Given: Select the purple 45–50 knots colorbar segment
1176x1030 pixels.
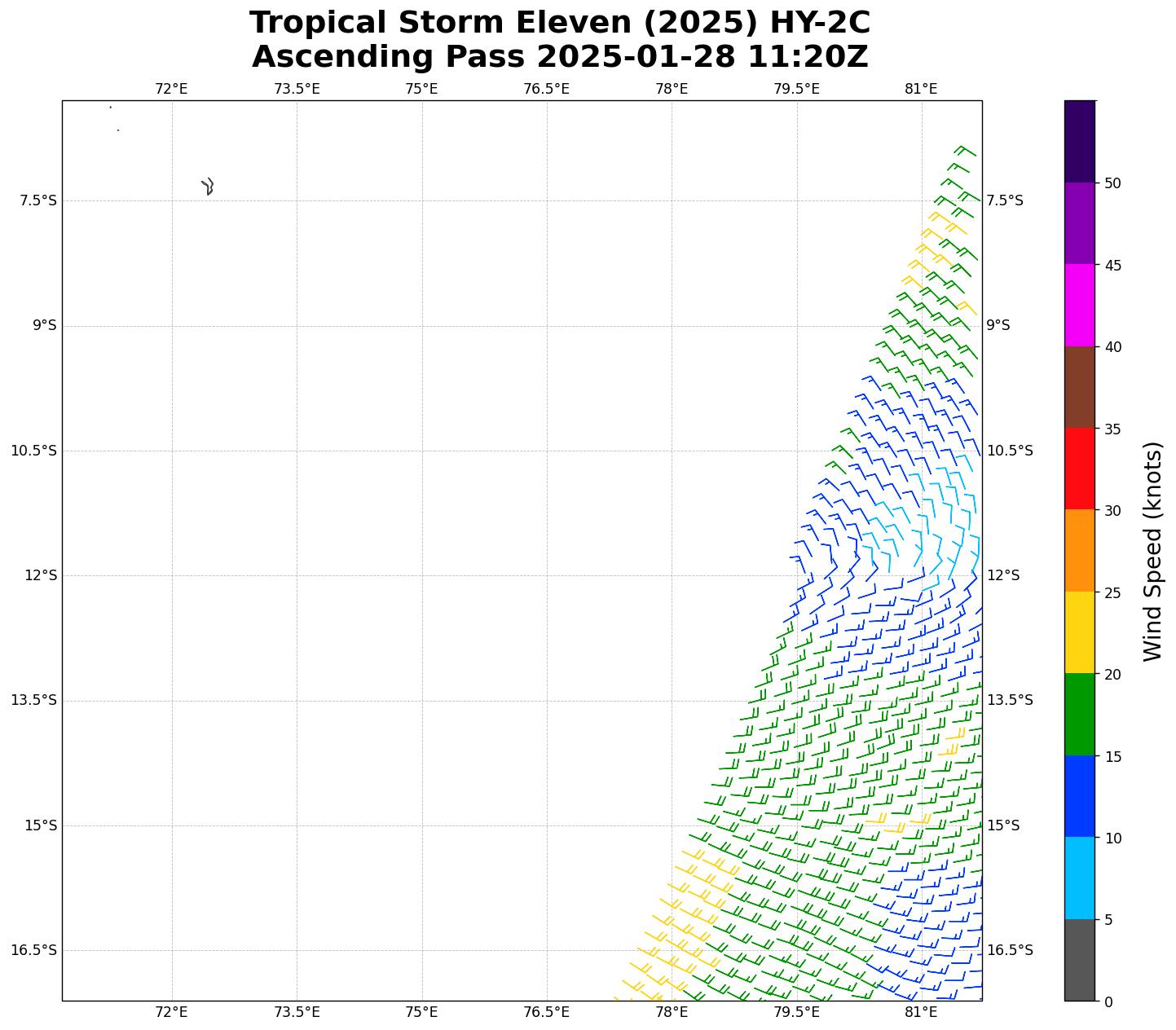Looking at the screenshot, I should point(1080,222).
